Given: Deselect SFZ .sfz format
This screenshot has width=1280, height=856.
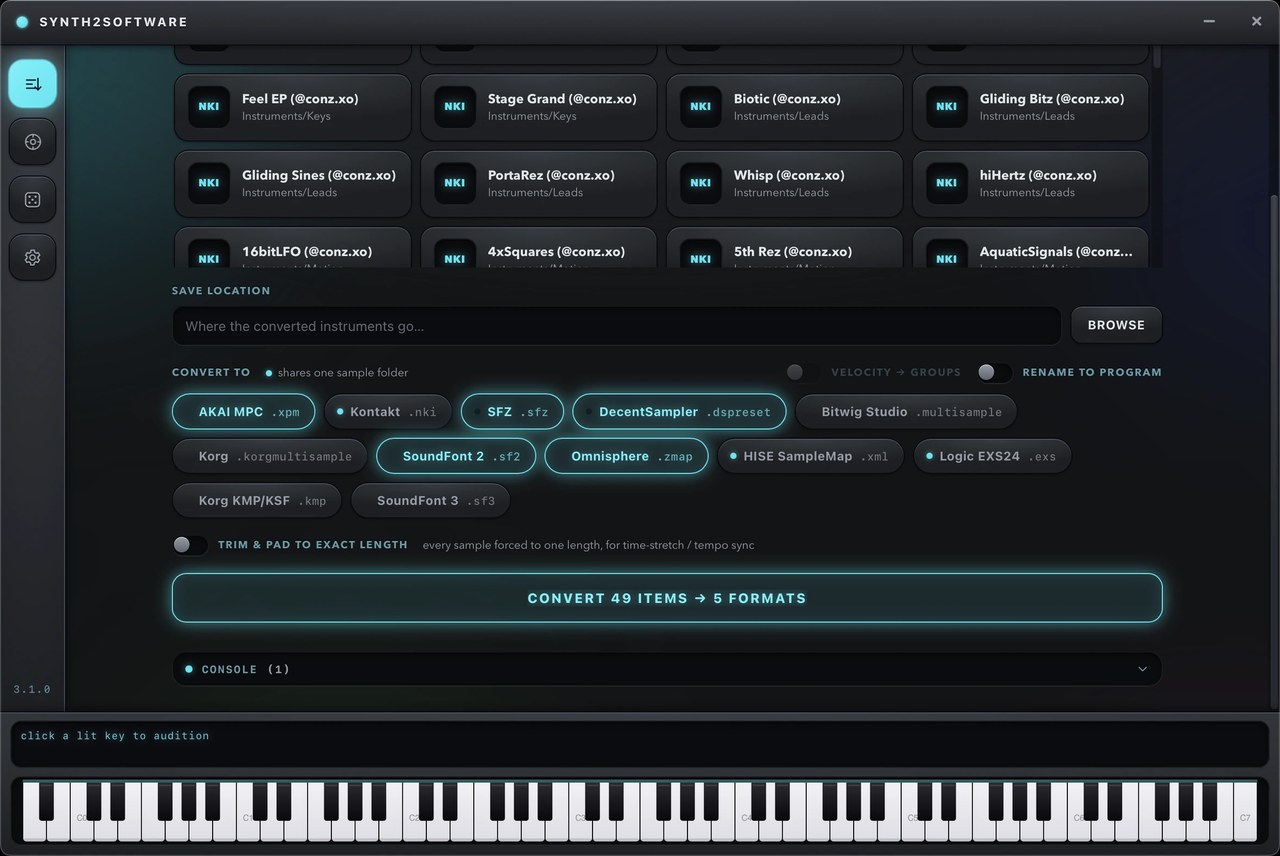Looking at the screenshot, I should tap(512, 412).
